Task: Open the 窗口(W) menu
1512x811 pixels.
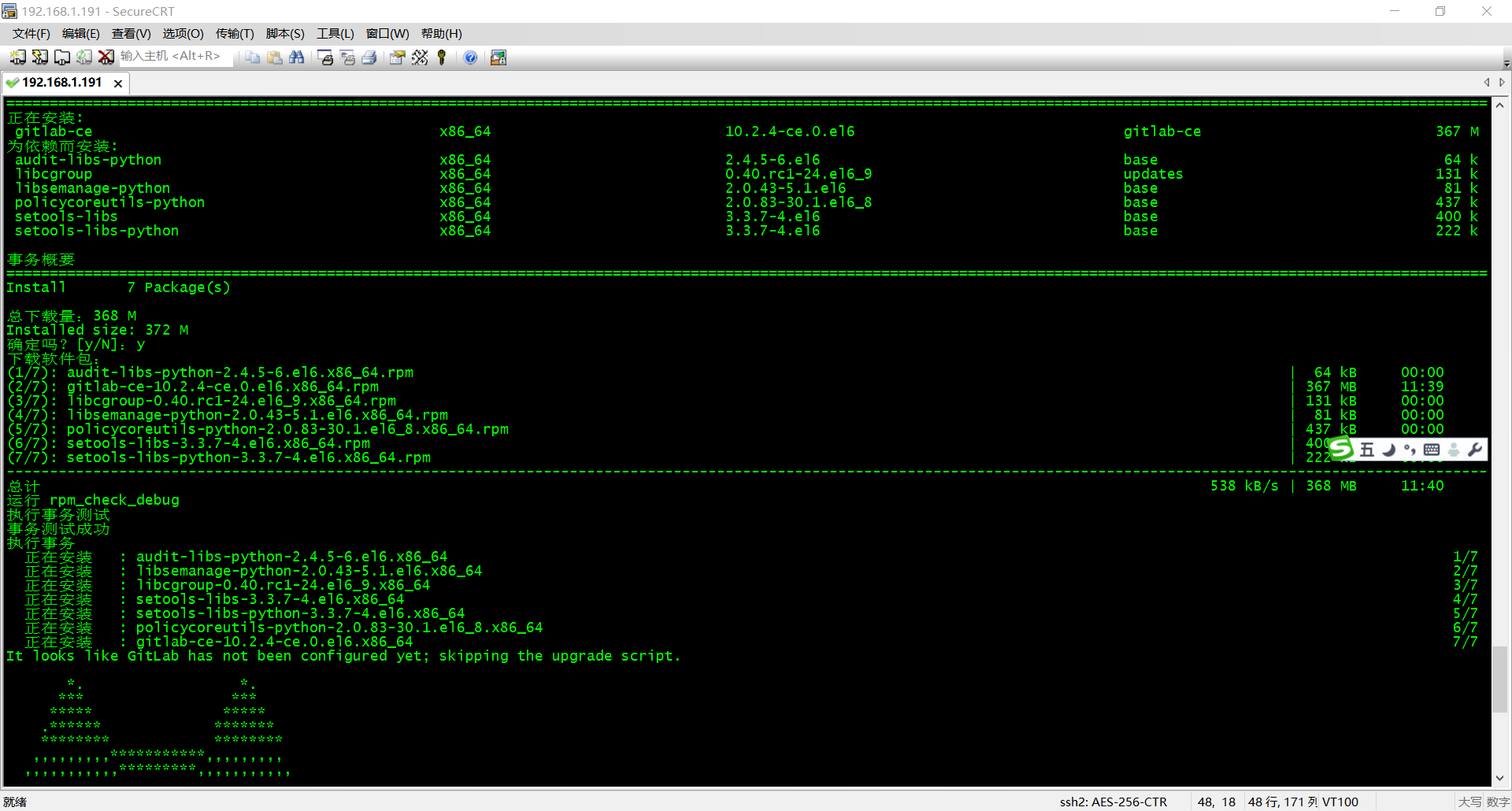Action: tap(387, 33)
